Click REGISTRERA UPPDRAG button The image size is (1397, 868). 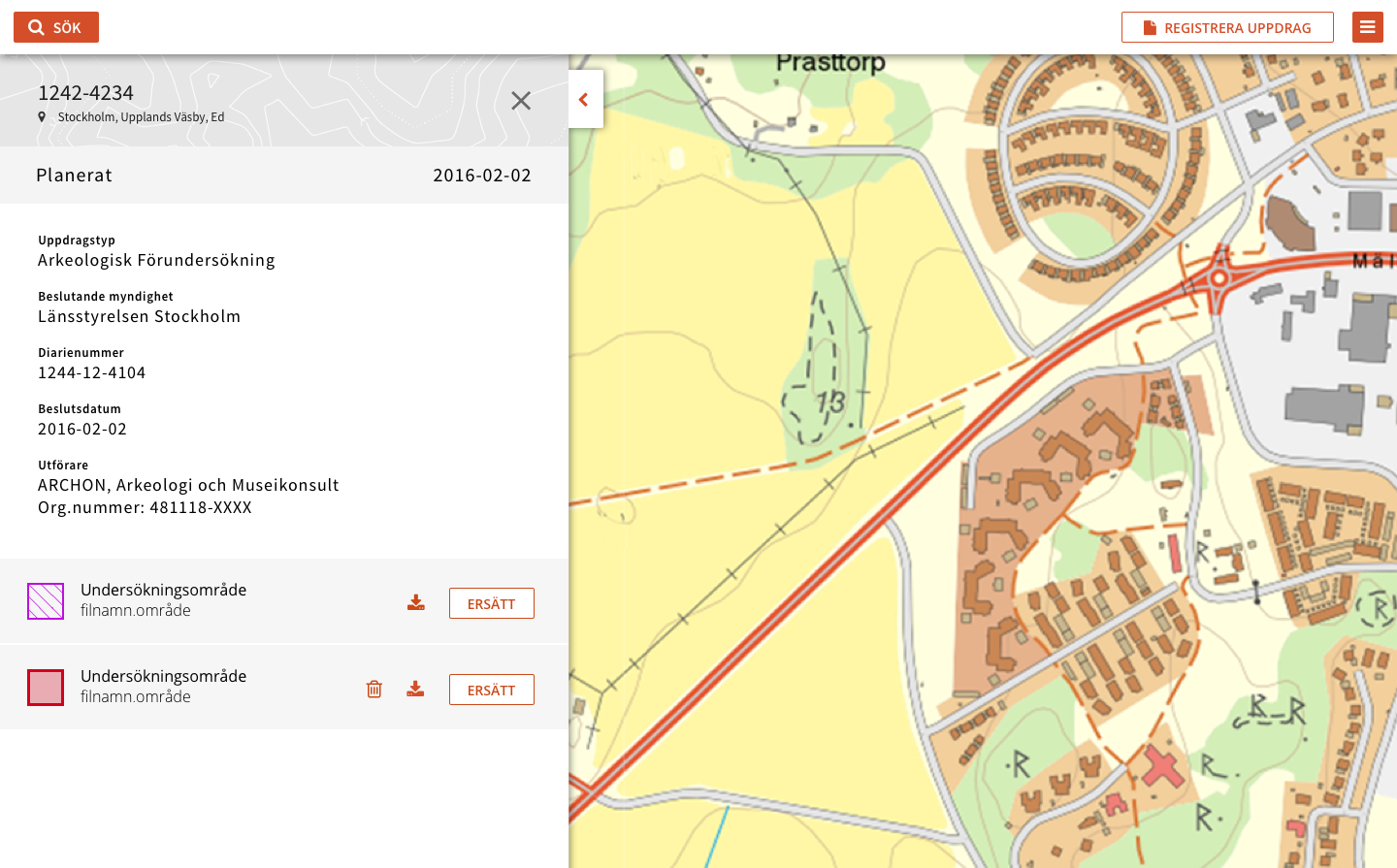(1227, 27)
